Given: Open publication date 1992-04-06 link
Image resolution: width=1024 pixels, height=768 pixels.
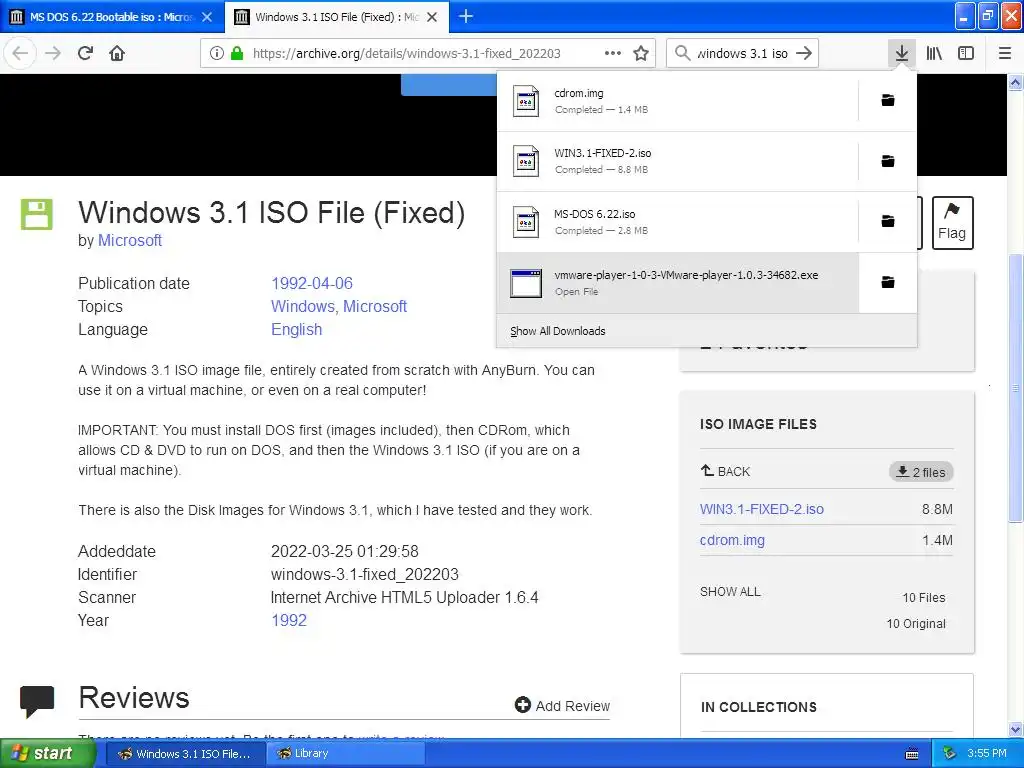Looking at the screenshot, I should click(x=312, y=283).
